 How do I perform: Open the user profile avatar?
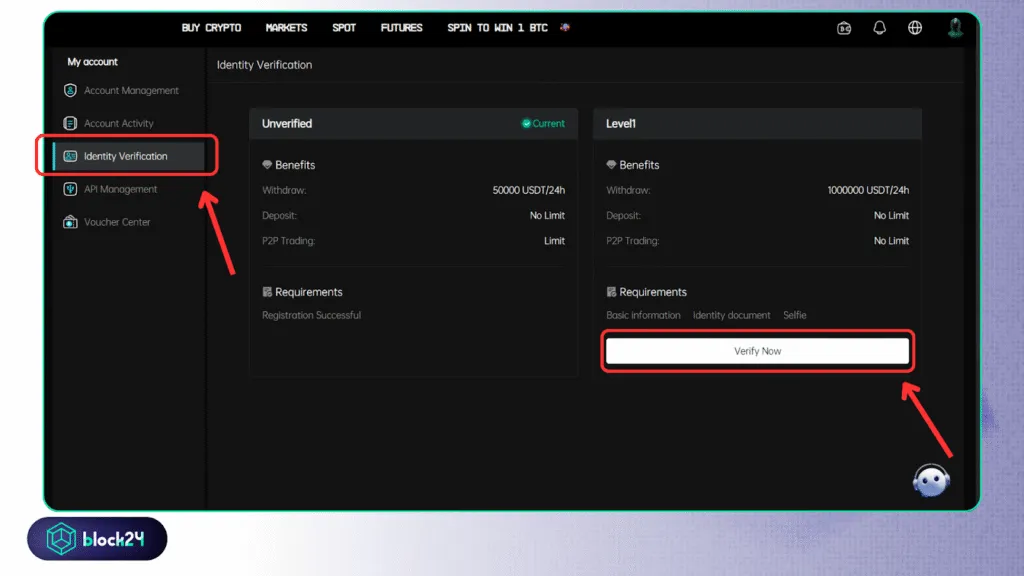coord(955,27)
